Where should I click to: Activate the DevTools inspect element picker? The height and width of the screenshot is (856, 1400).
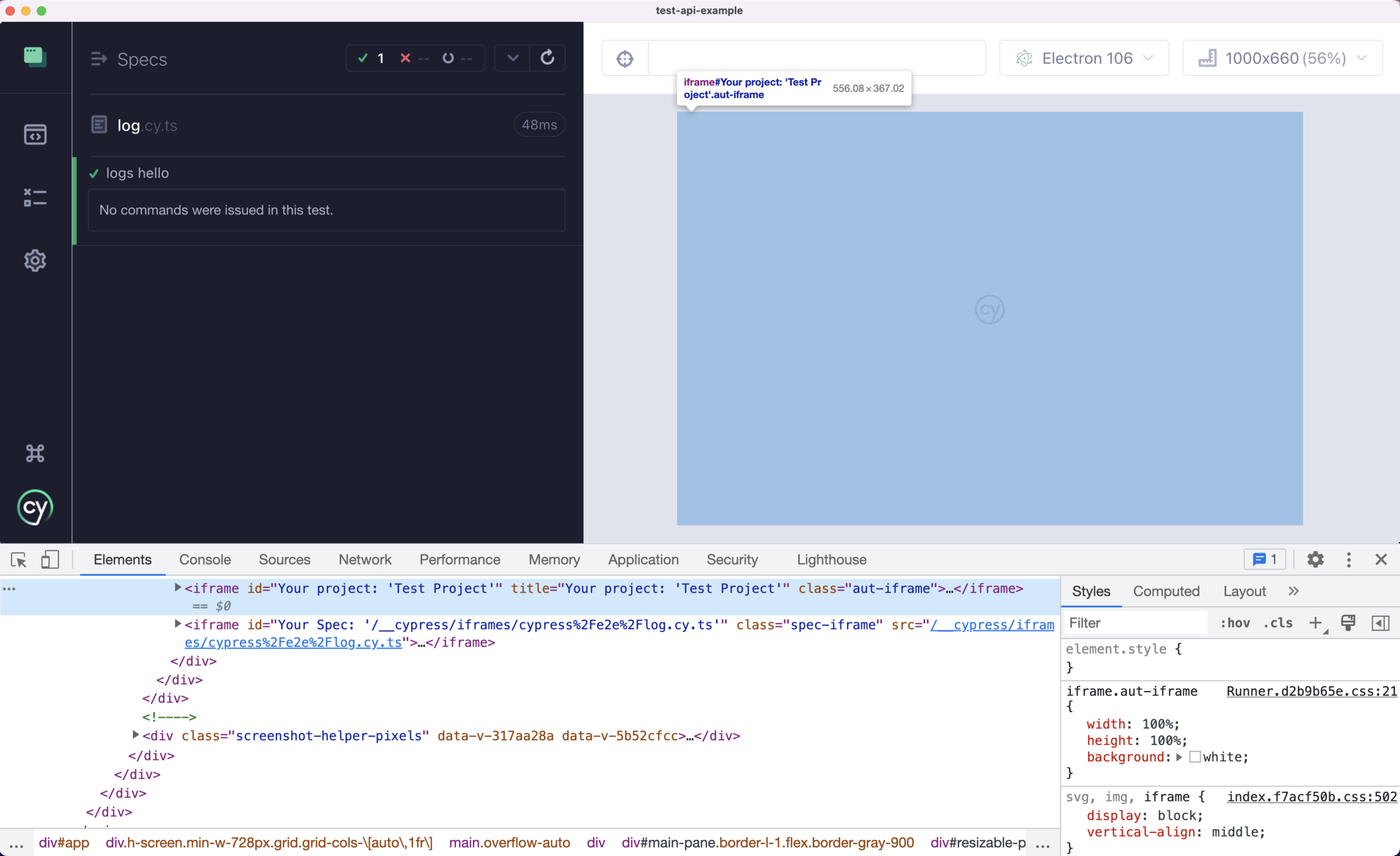[x=18, y=560]
